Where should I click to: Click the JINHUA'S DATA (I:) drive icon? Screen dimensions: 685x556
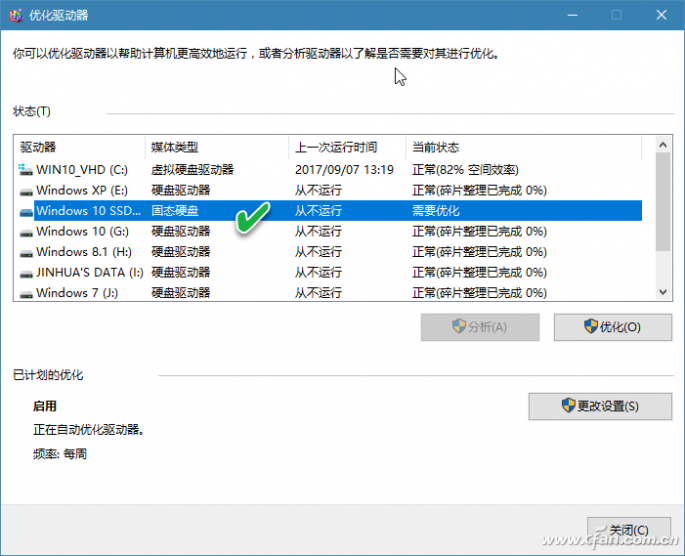[x=26, y=273]
